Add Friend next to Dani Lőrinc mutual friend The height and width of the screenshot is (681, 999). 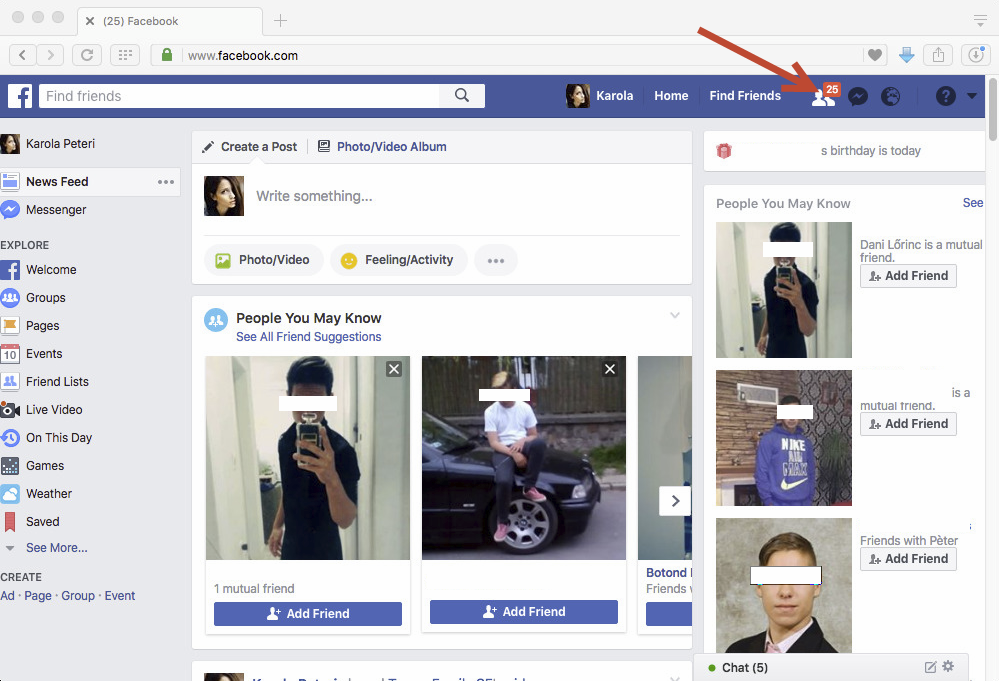908,276
